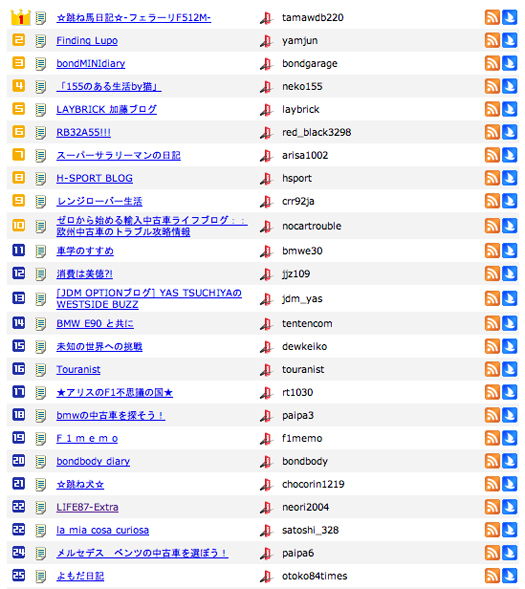Click blue download icon in yamjun row
This screenshot has width=525, height=589.
(x=510, y=40)
